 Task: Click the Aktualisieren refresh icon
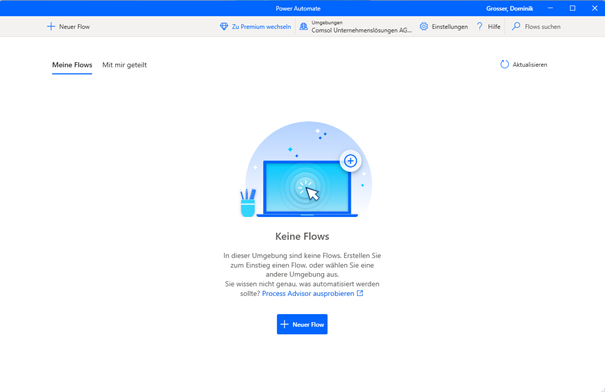504,64
